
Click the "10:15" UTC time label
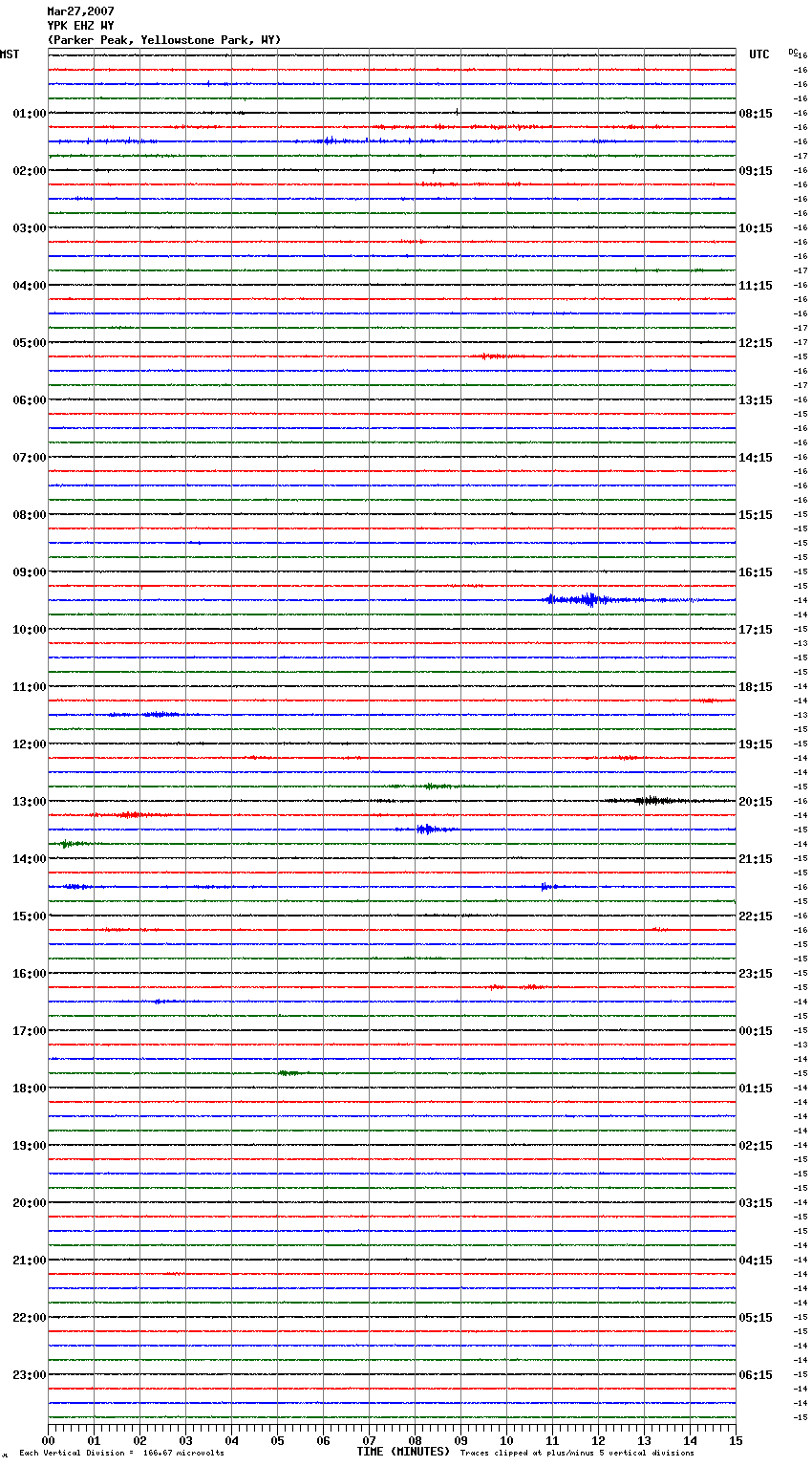click(x=756, y=228)
